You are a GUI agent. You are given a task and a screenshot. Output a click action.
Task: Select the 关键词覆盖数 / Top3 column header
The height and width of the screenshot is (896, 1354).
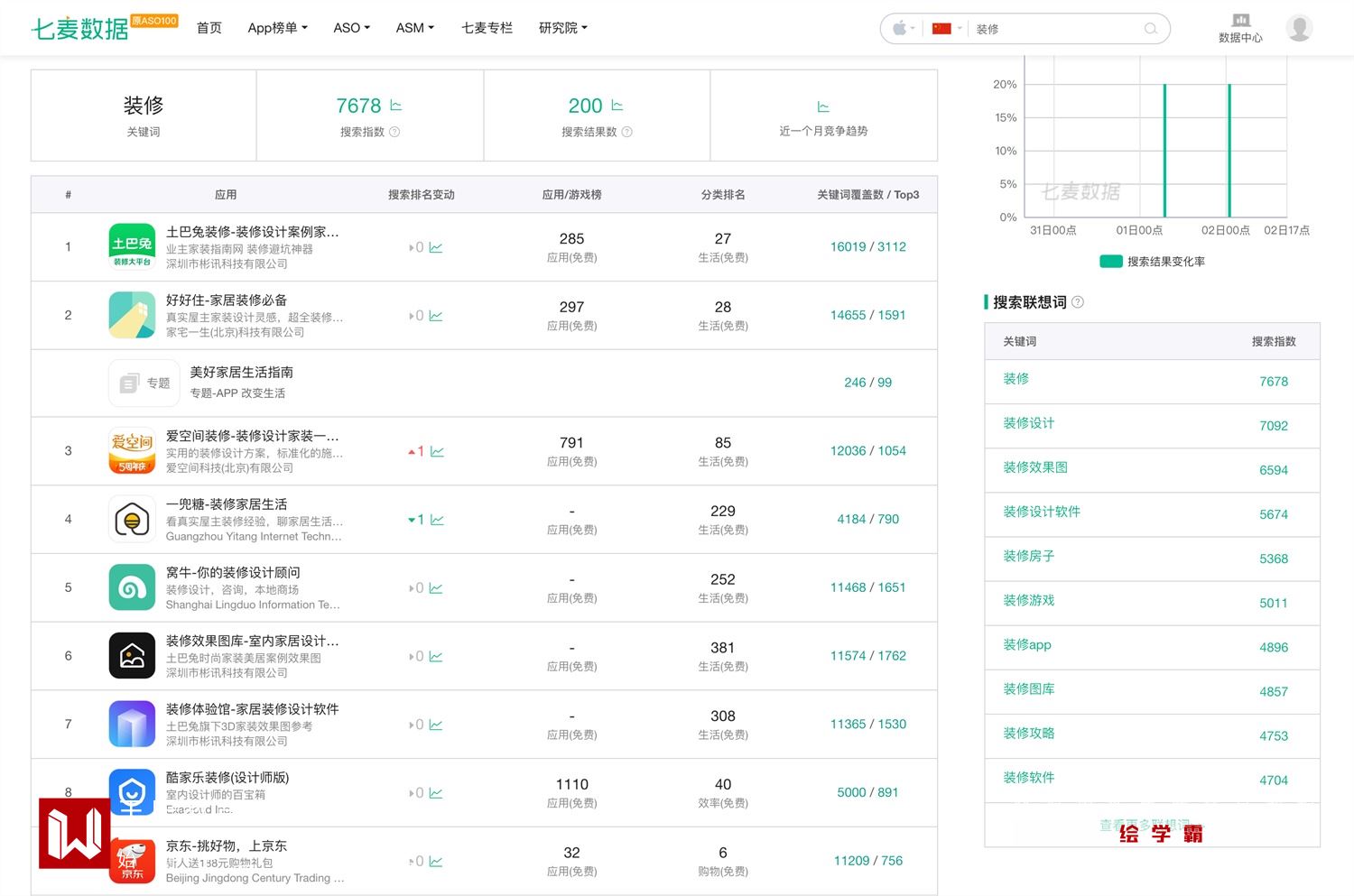[x=868, y=195]
